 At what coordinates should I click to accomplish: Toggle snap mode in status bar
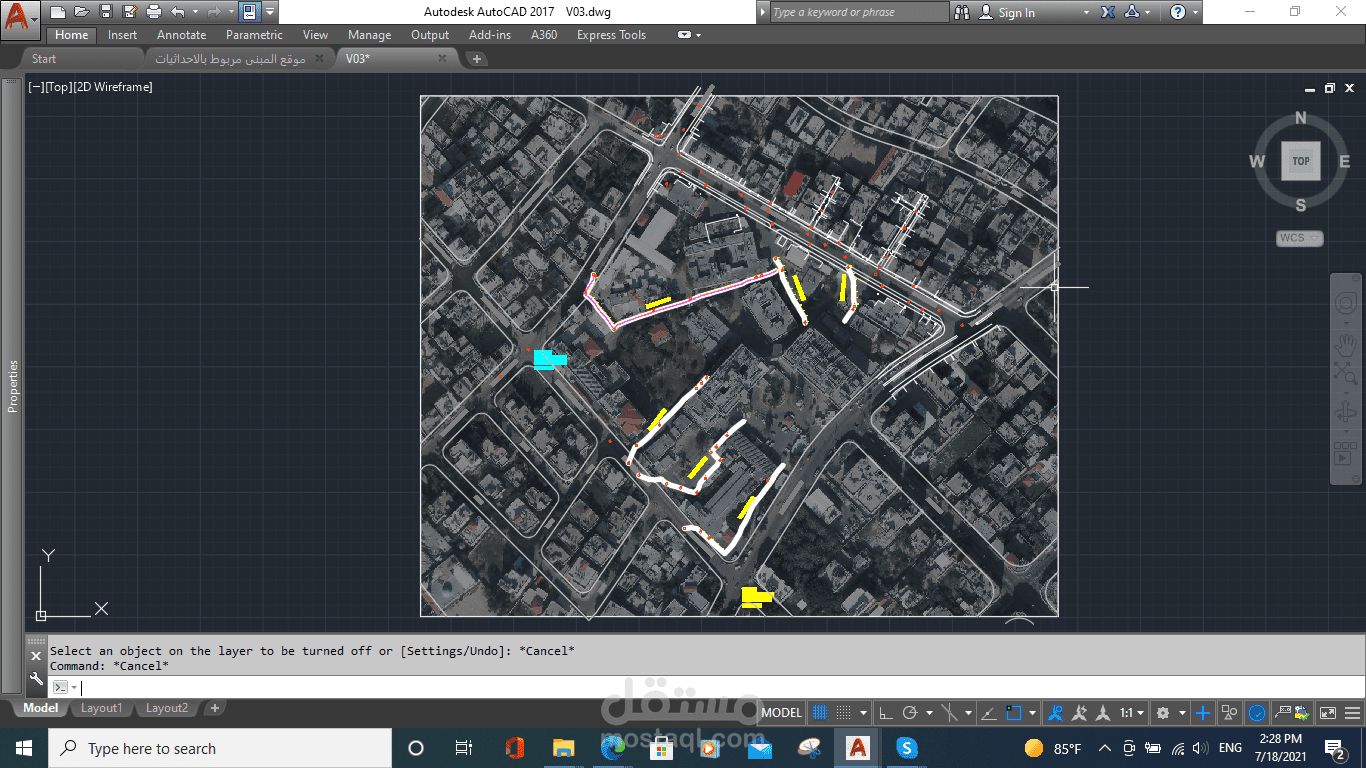click(x=843, y=713)
